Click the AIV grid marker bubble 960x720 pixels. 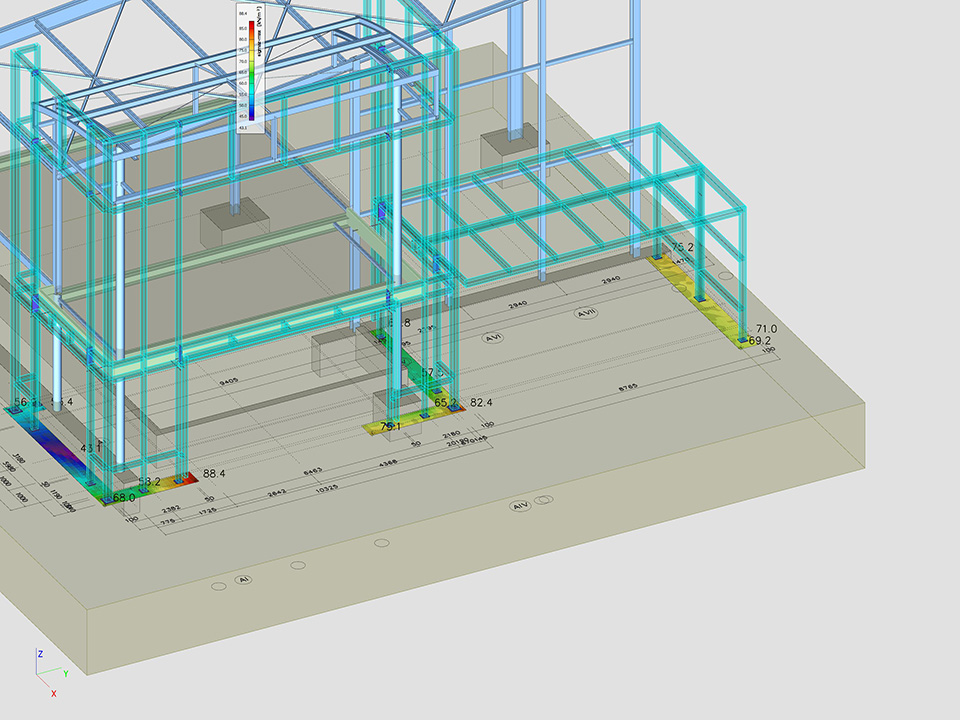tap(520, 507)
